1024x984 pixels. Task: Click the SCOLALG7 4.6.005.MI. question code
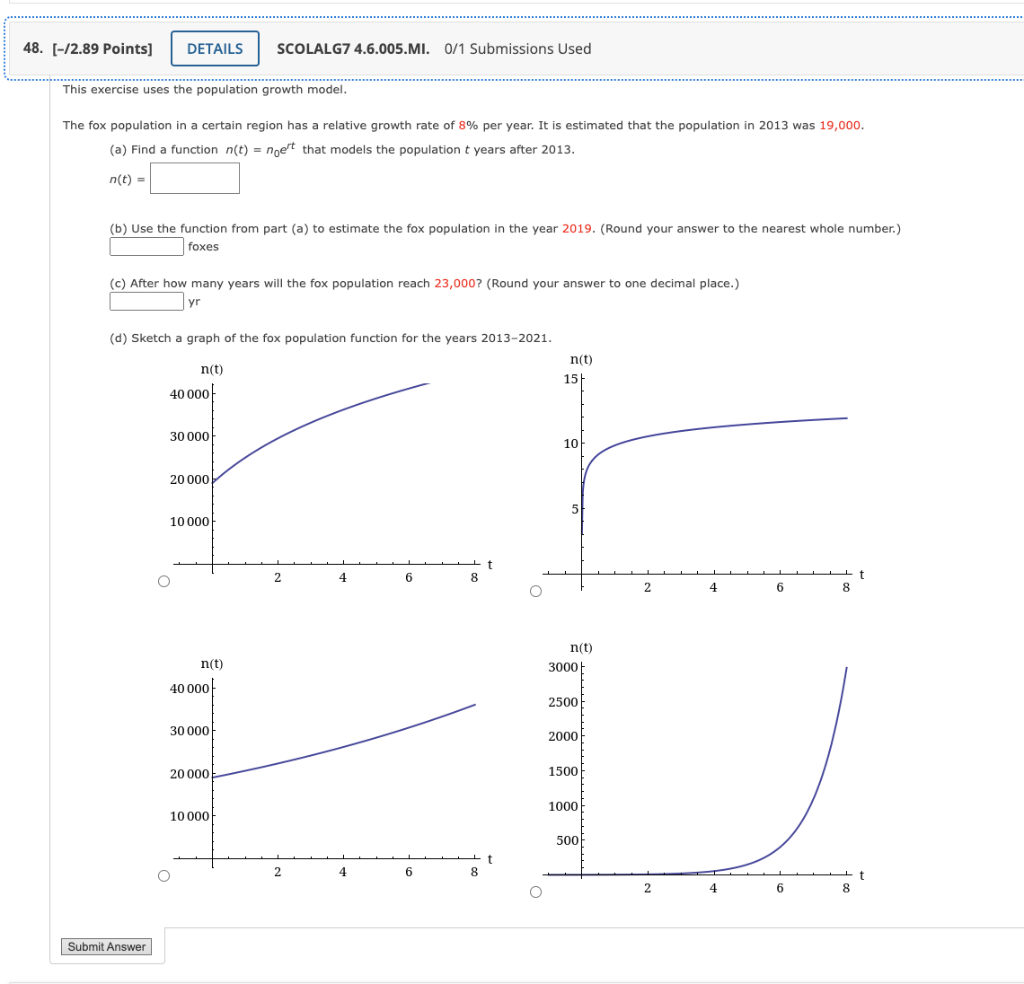pyautogui.click(x=353, y=49)
